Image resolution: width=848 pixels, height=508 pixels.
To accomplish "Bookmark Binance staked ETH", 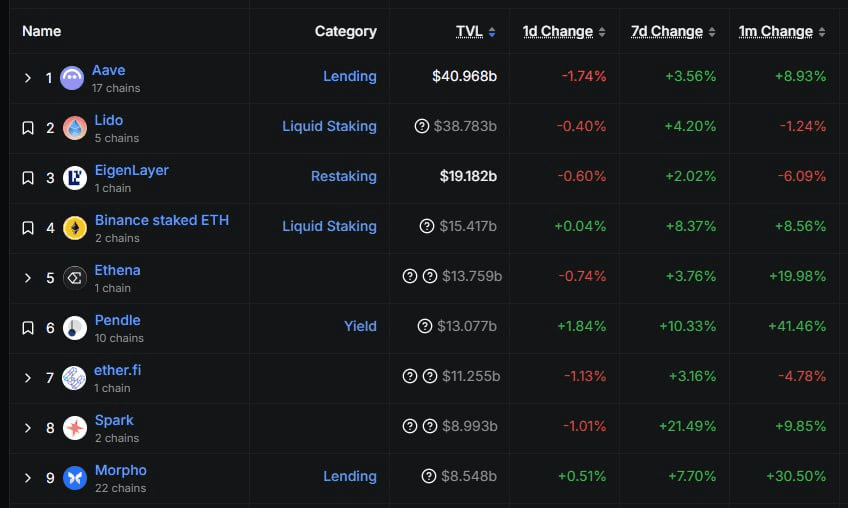I will point(28,228).
